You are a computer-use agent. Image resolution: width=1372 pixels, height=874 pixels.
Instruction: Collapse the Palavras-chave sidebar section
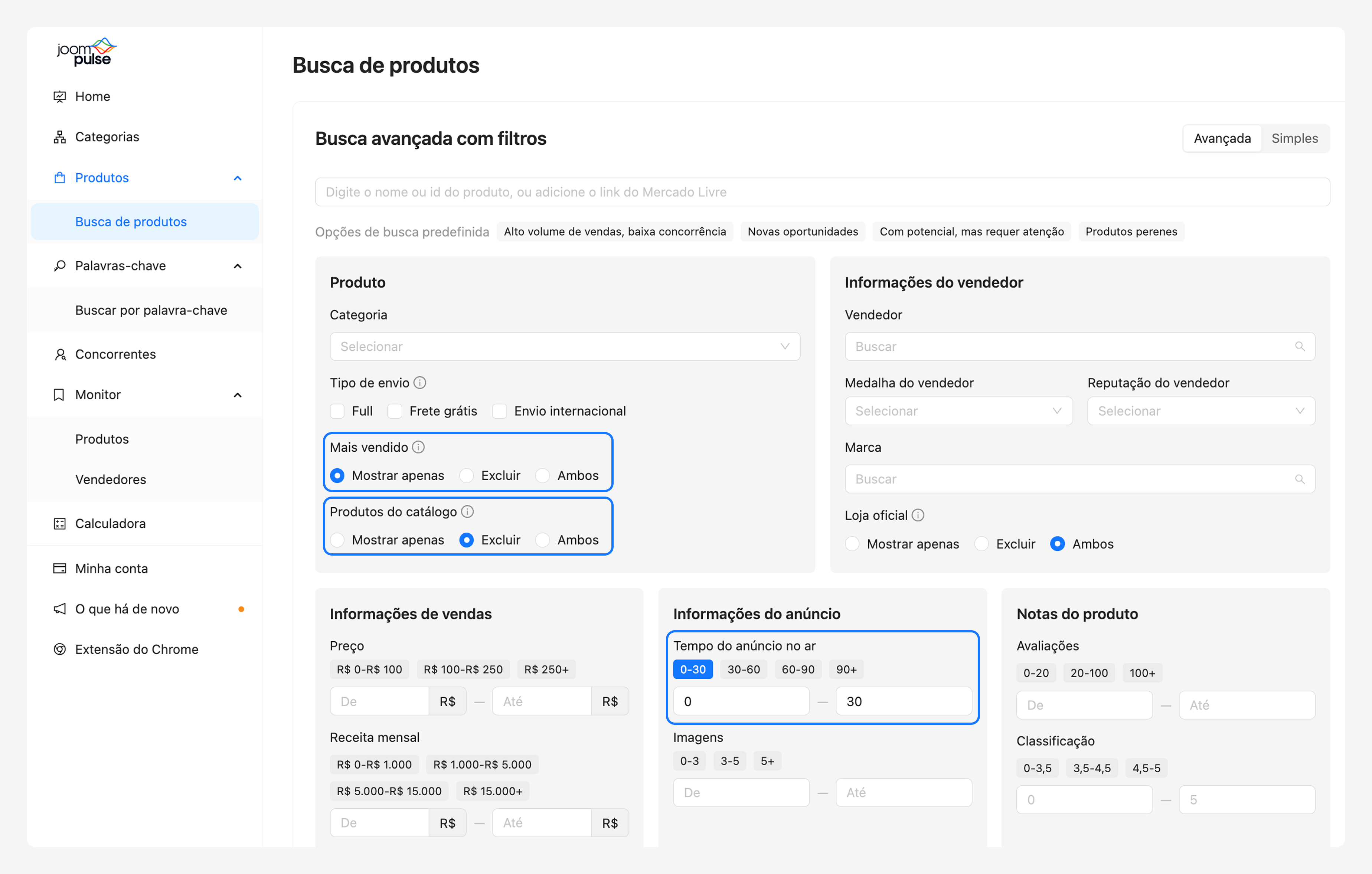(238, 266)
